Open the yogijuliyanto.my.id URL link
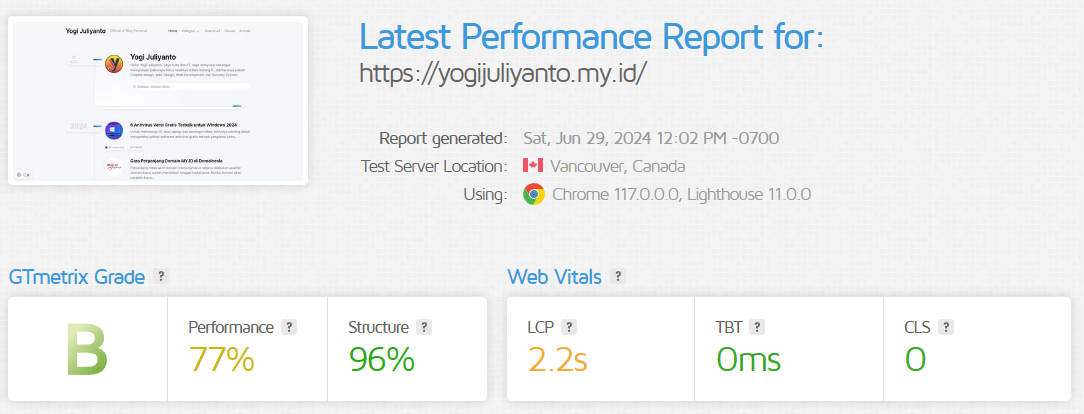The image size is (1084, 414). (x=503, y=73)
